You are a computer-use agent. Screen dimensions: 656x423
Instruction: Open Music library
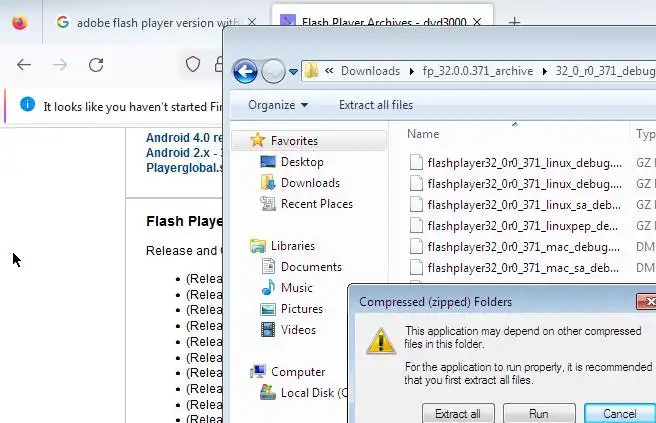click(x=297, y=288)
